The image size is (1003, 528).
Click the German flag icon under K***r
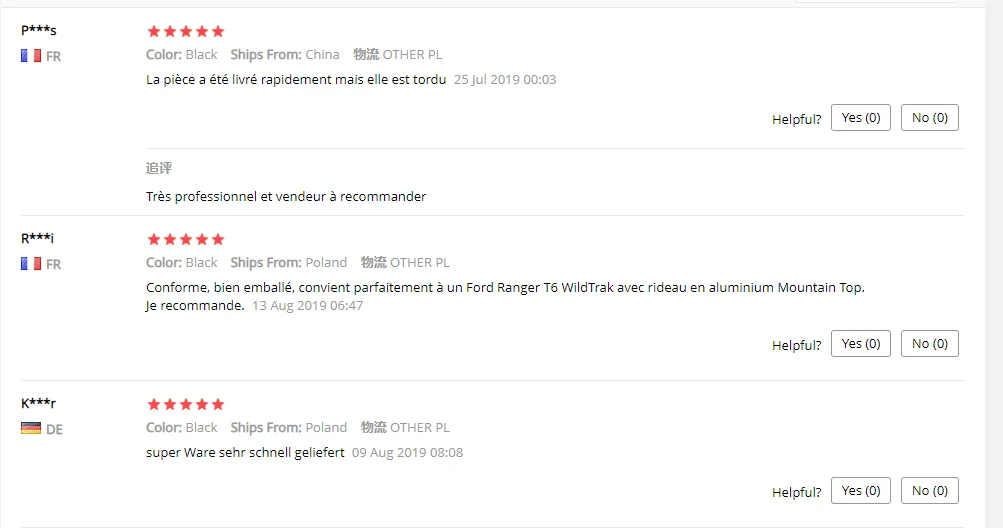coord(31,428)
